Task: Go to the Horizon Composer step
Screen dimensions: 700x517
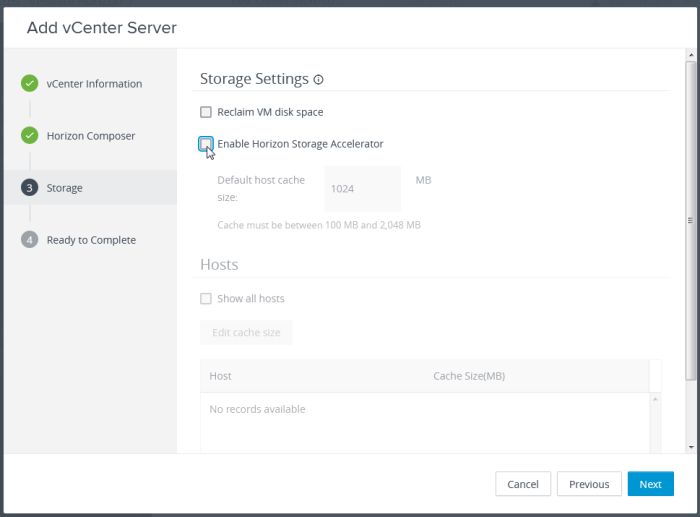Action: (x=91, y=136)
